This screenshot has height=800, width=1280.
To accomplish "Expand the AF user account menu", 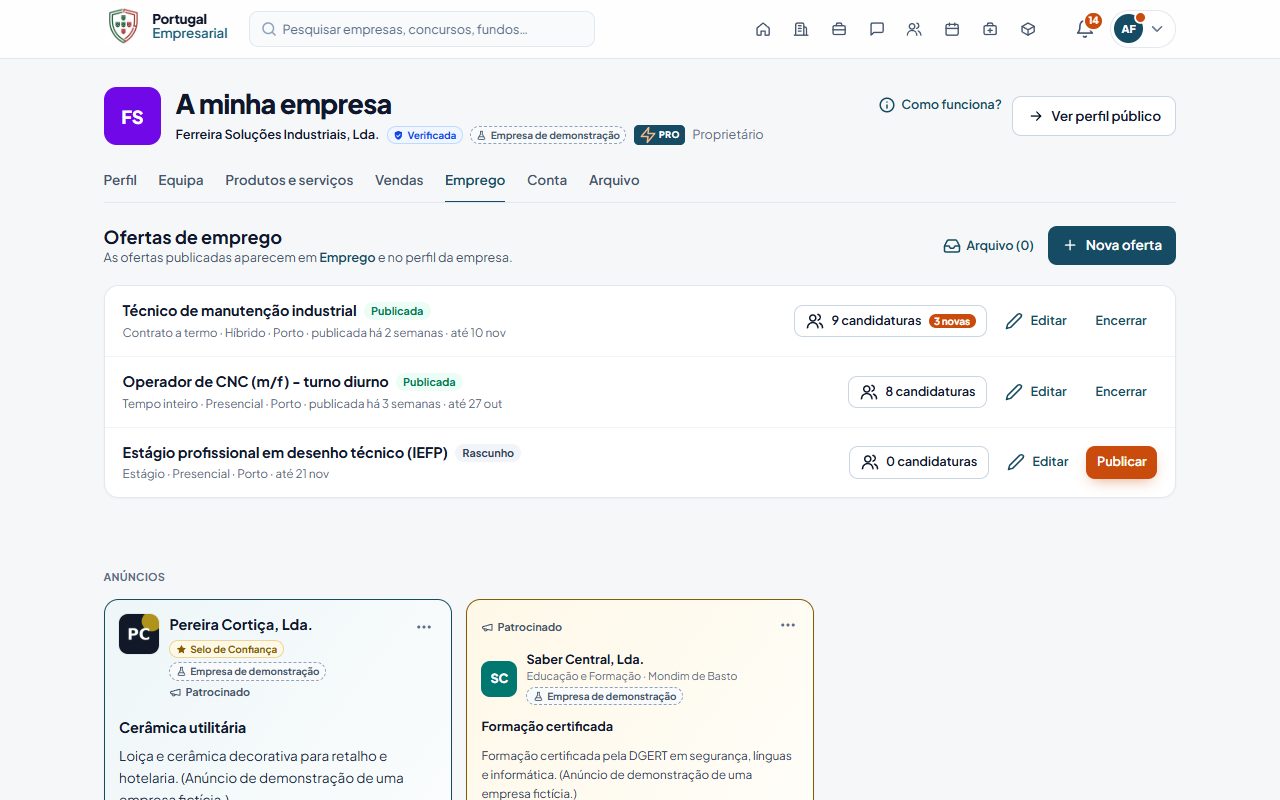I will click(x=1143, y=29).
